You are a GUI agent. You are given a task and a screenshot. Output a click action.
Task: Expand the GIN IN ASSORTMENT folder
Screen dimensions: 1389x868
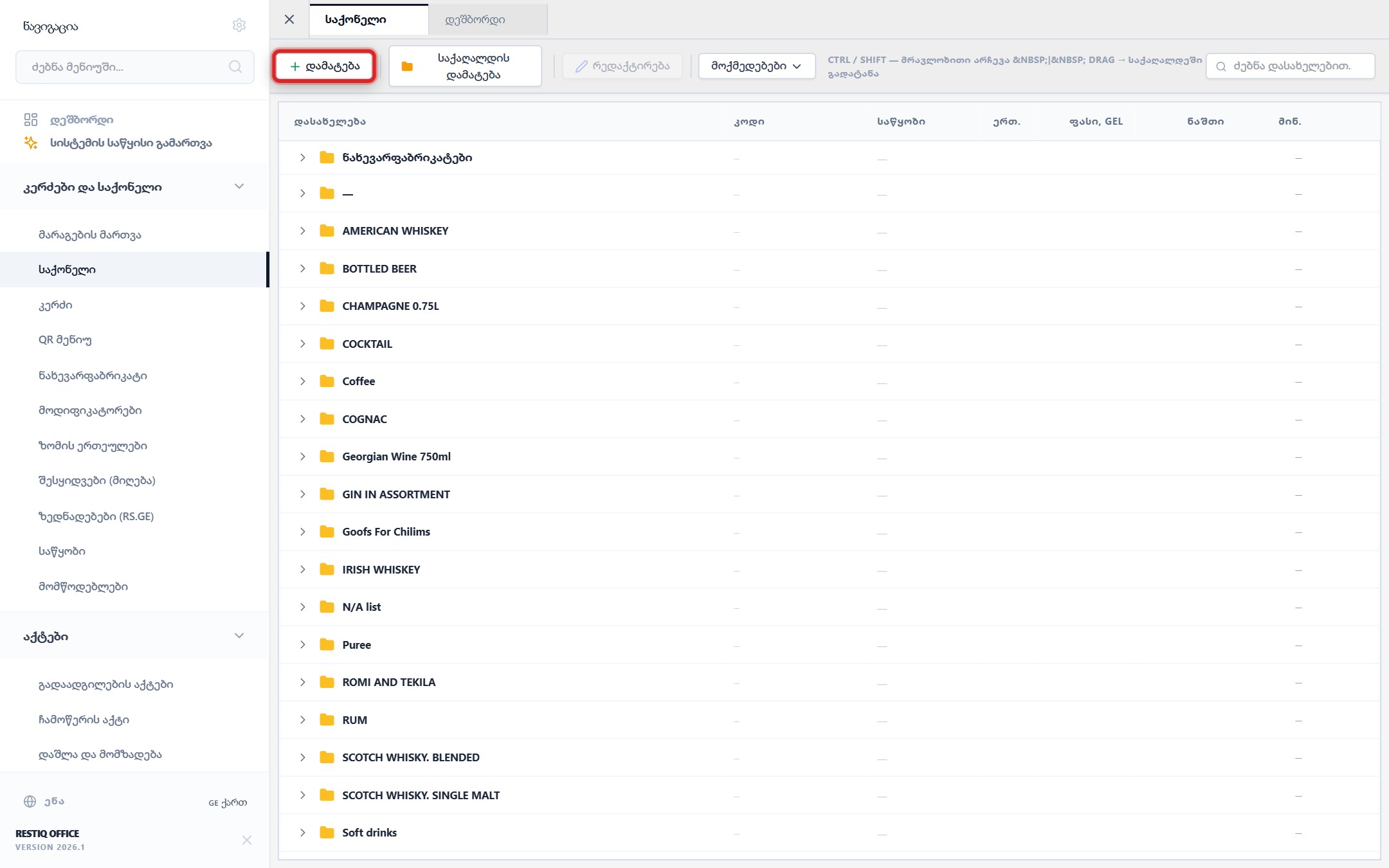pyautogui.click(x=302, y=494)
